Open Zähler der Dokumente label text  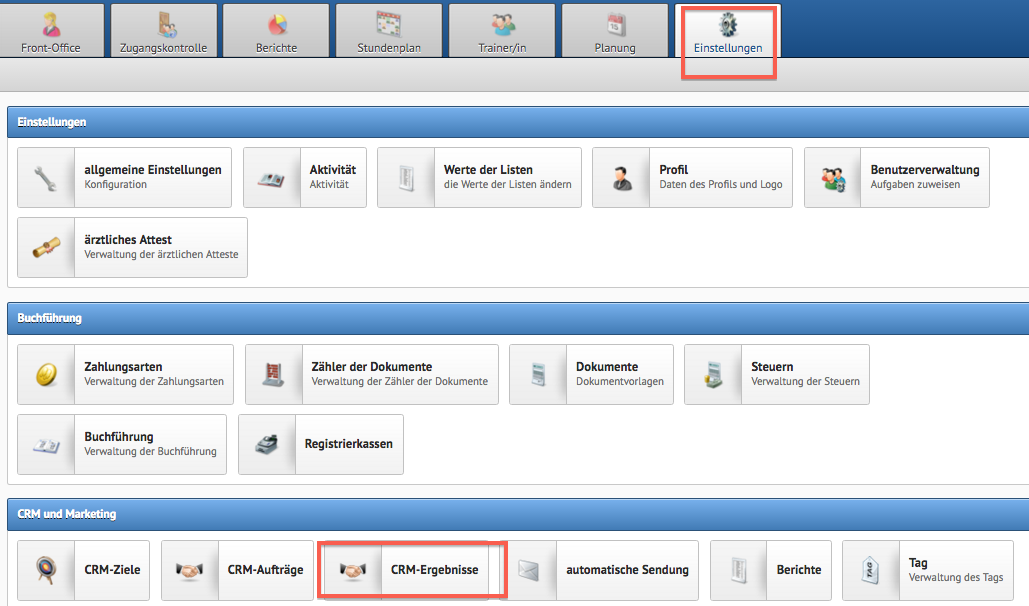pyautogui.click(x=399, y=374)
